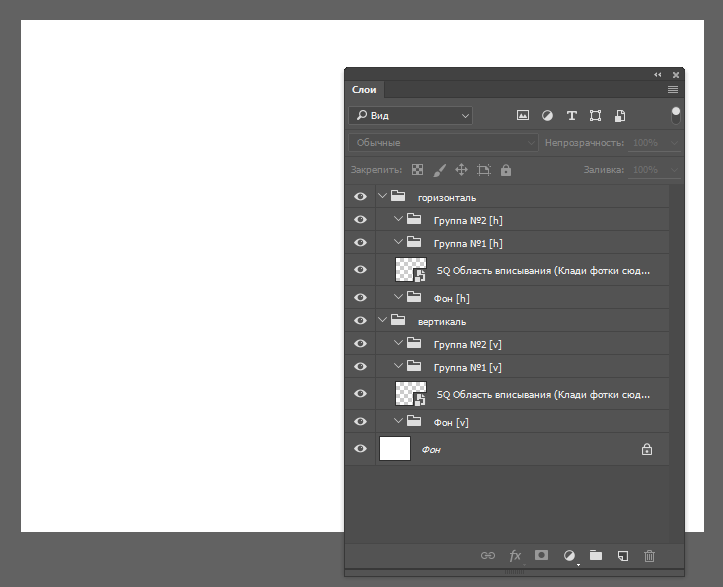Viewport: 723px width, 587px height.
Task: Hide the Группа №2 [h] group
Action: [360, 219]
